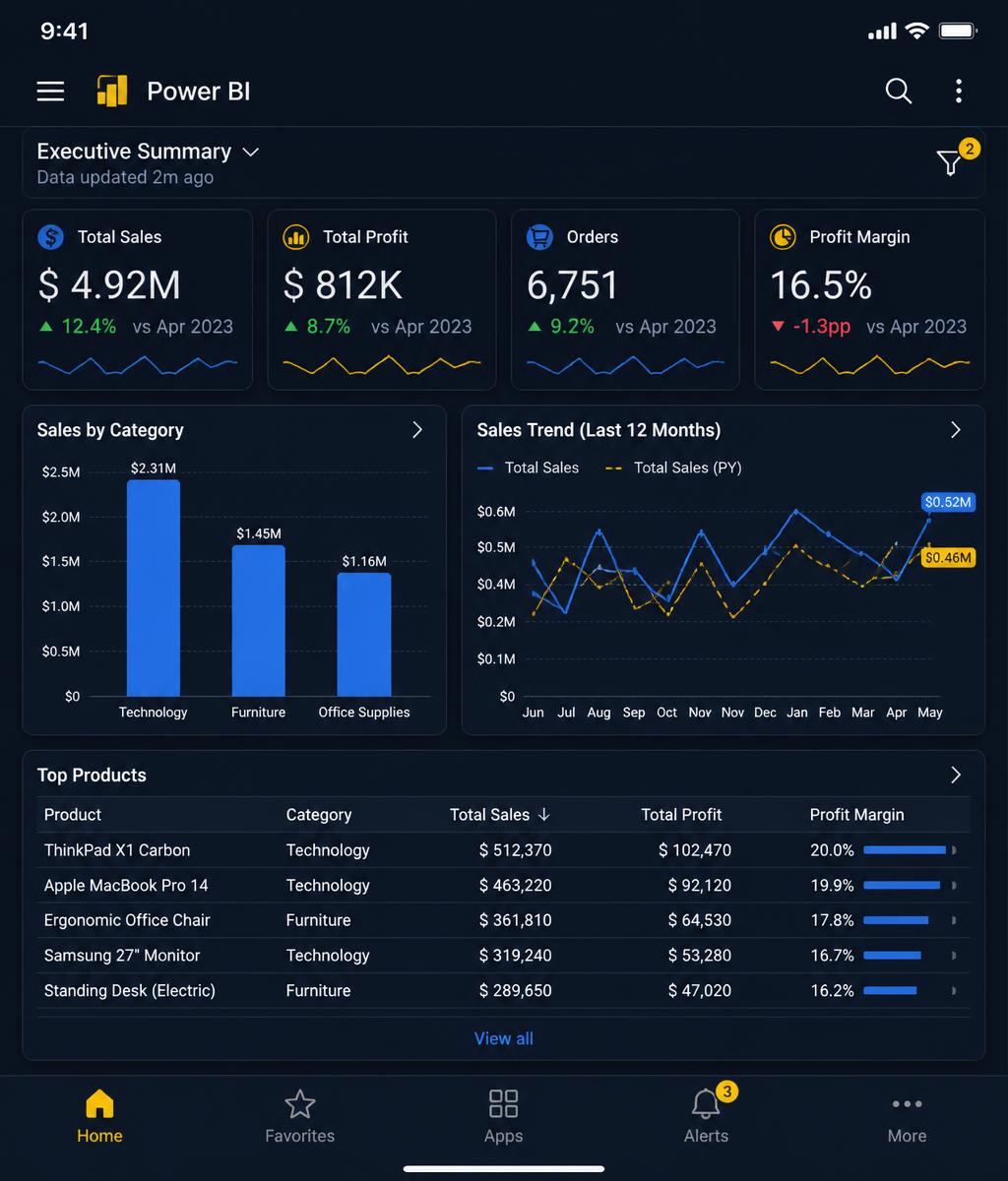Click the $ 64,530 profit value
This screenshot has height=1181, width=1008.
click(x=699, y=920)
